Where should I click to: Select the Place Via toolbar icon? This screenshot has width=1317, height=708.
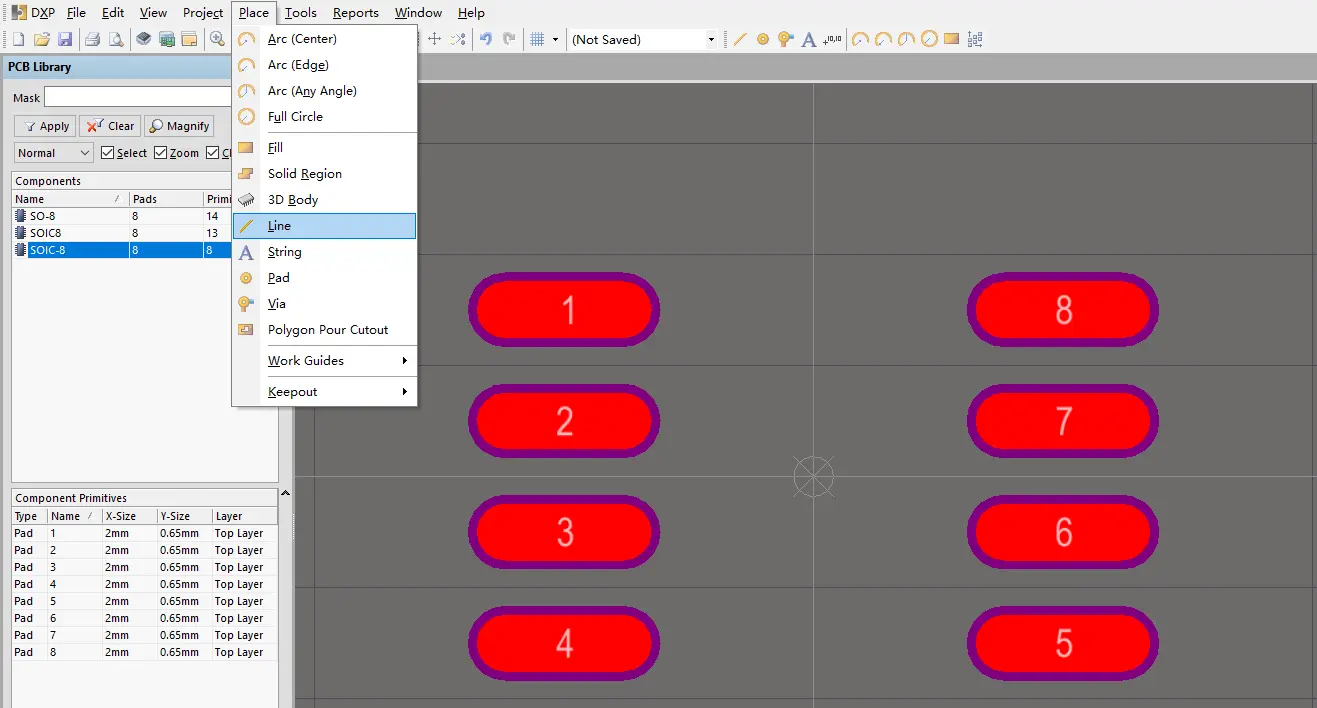786,40
